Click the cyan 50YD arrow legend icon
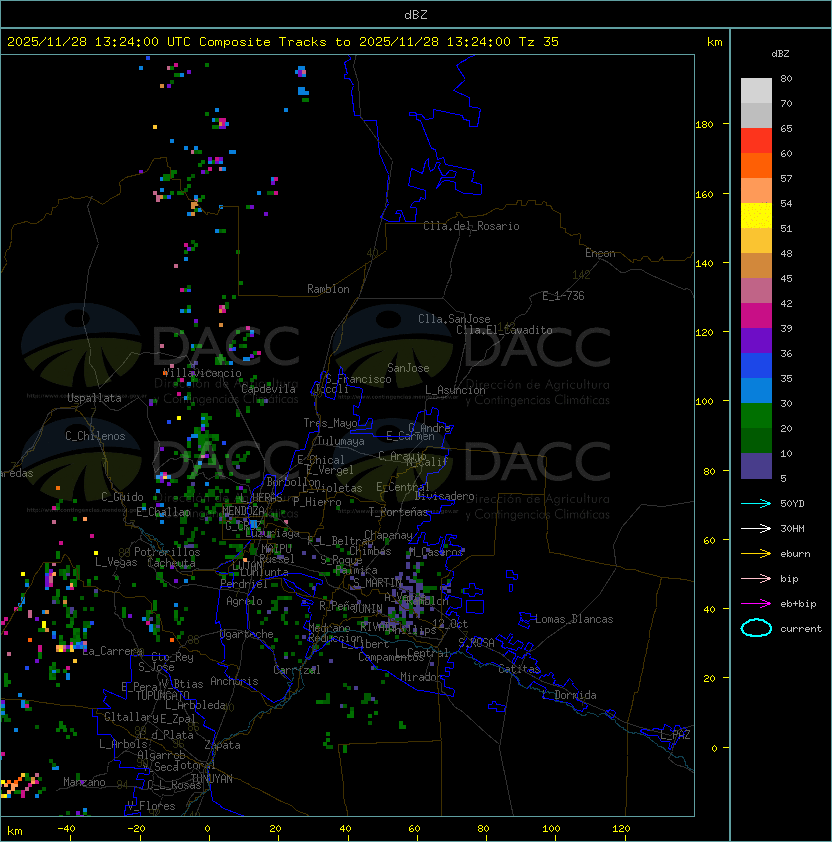The image size is (832, 842). (x=756, y=503)
